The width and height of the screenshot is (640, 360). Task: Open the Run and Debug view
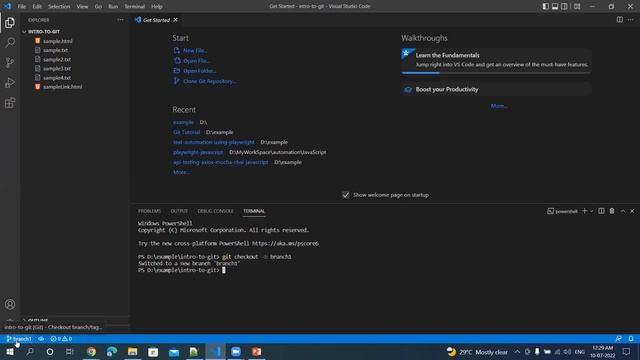click(x=10, y=82)
